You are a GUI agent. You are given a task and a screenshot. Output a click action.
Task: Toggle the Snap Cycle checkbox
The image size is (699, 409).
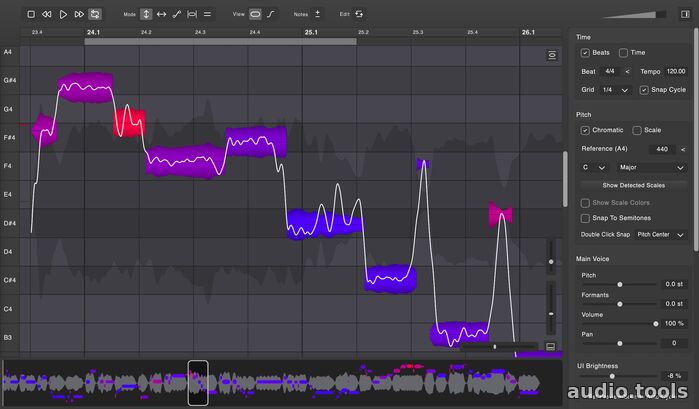645,90
